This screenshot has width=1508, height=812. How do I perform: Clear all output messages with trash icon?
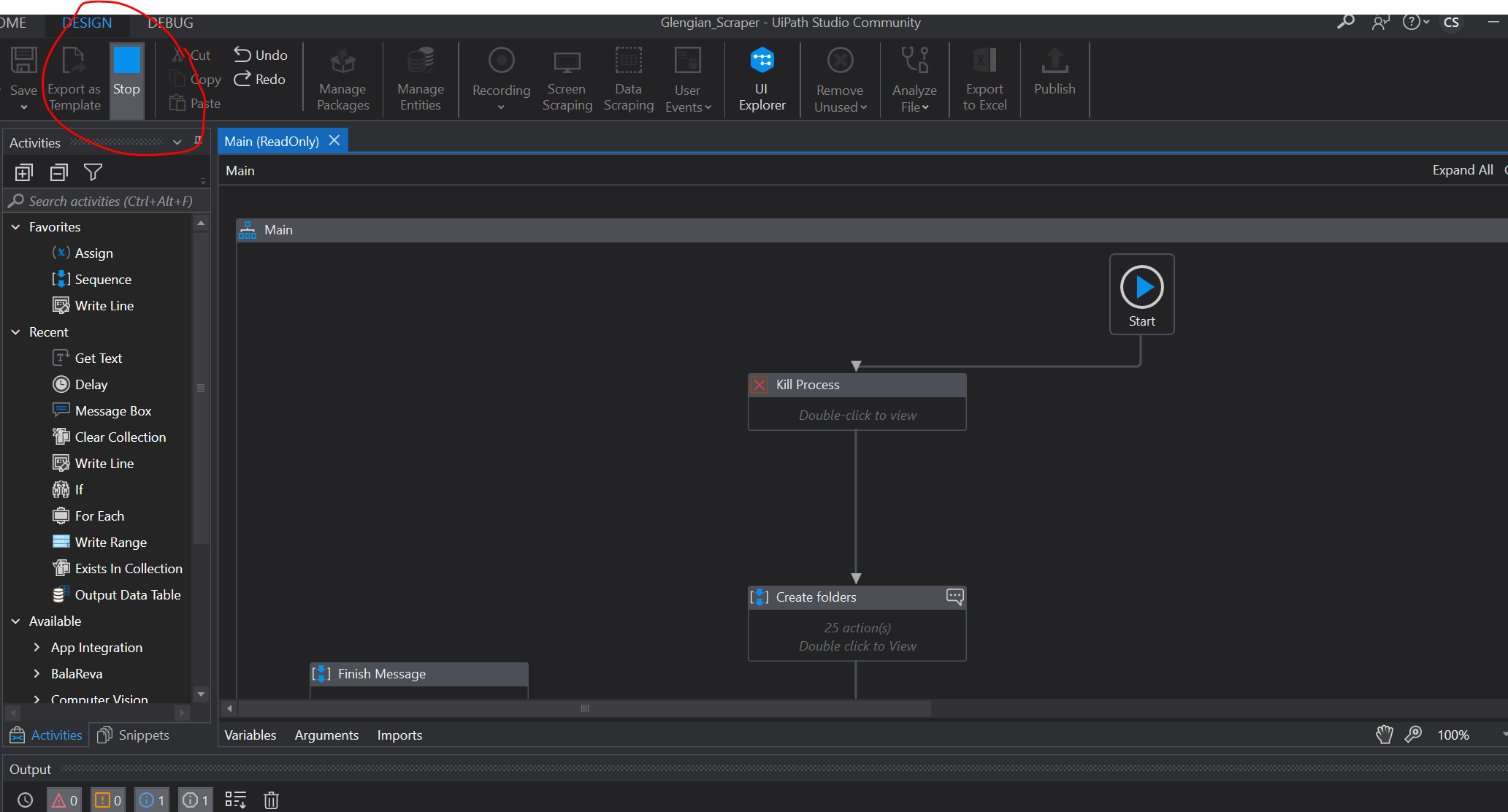(271, 800)
